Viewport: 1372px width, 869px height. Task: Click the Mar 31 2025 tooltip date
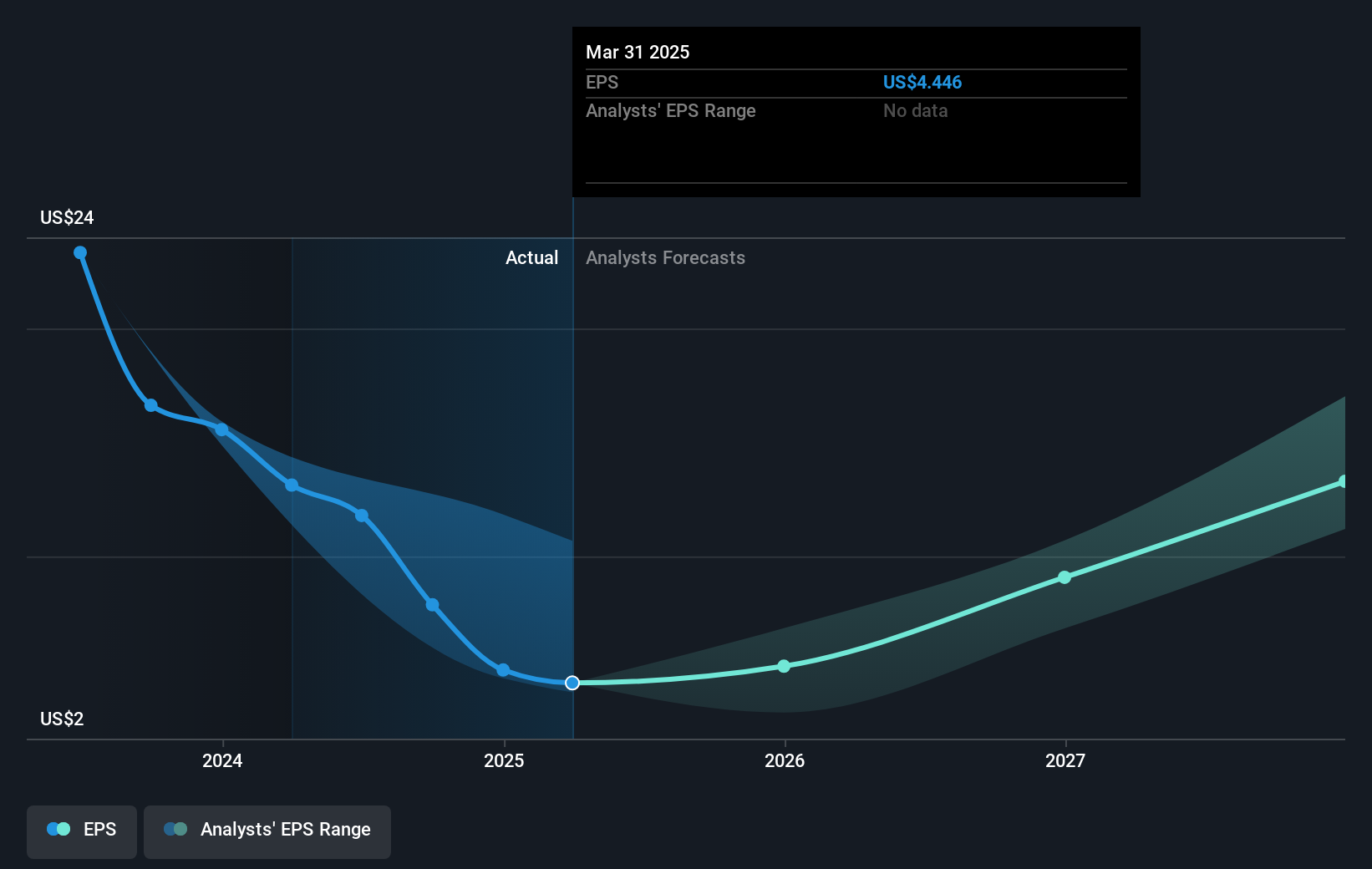click(638, 52)
